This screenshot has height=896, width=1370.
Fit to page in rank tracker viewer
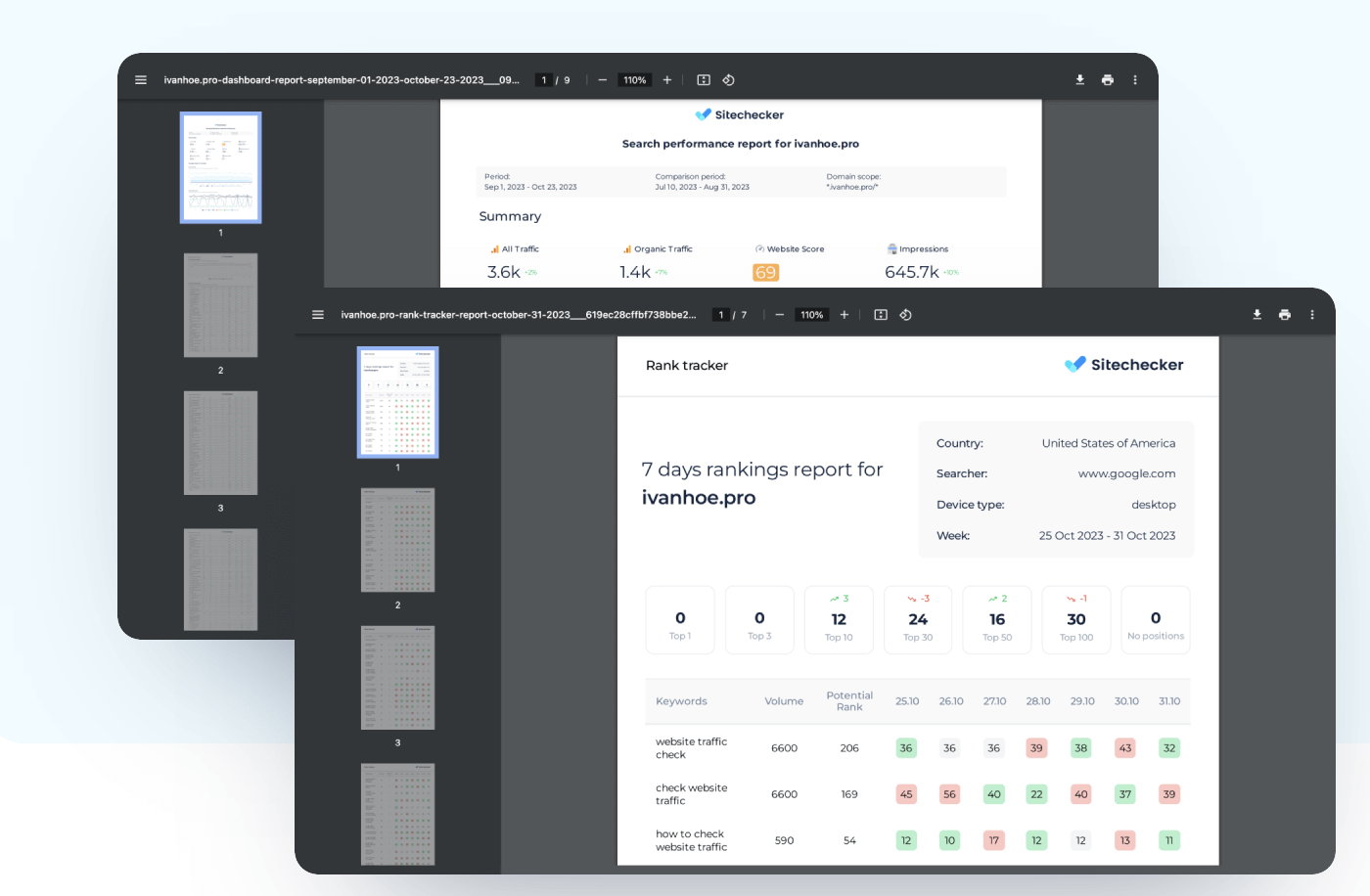pyautogui.click(x=881, y=315)
